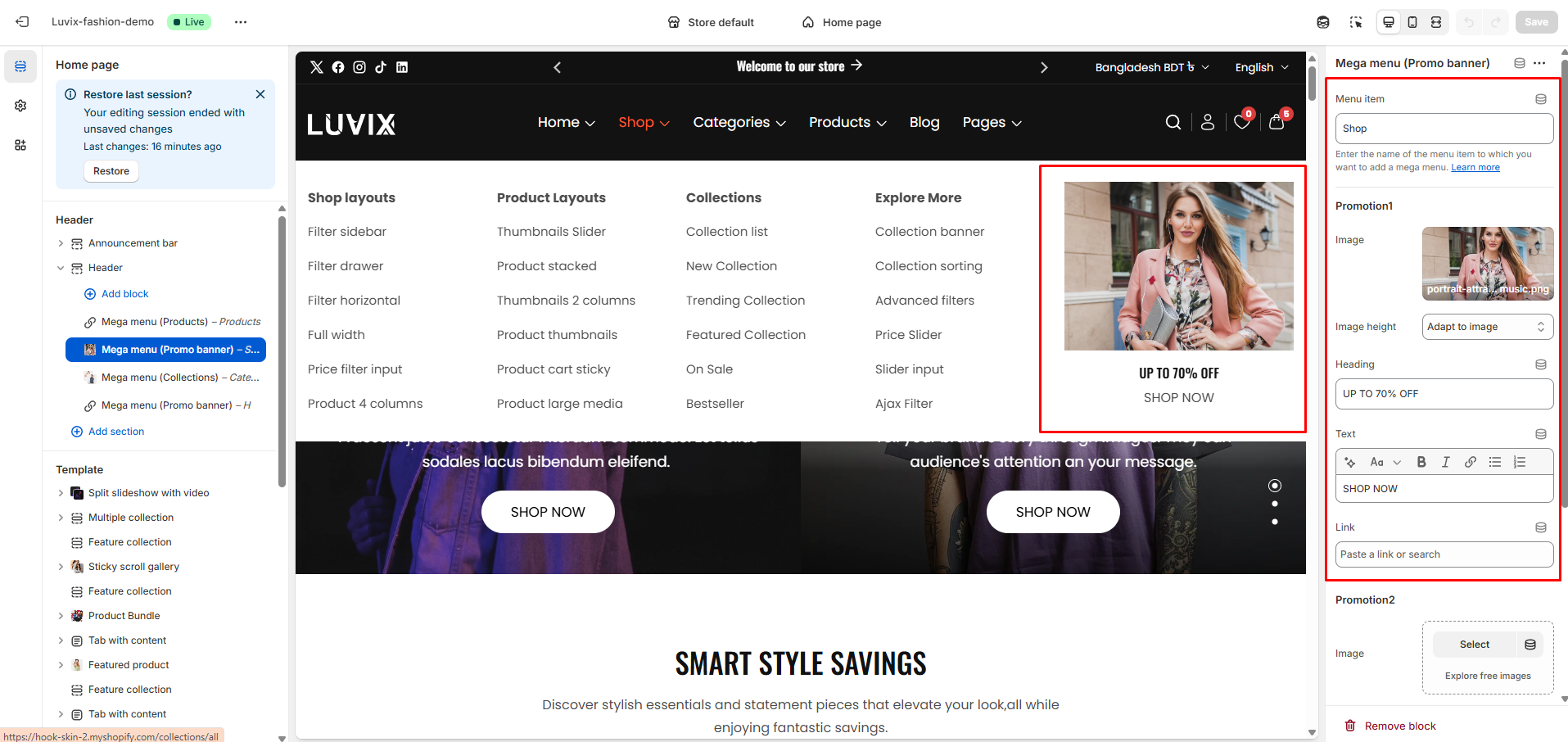The width and height of the screenshot is (1568, 742).
Task: Open the theme settings gear icon
Action: click(x=20, y=106)
